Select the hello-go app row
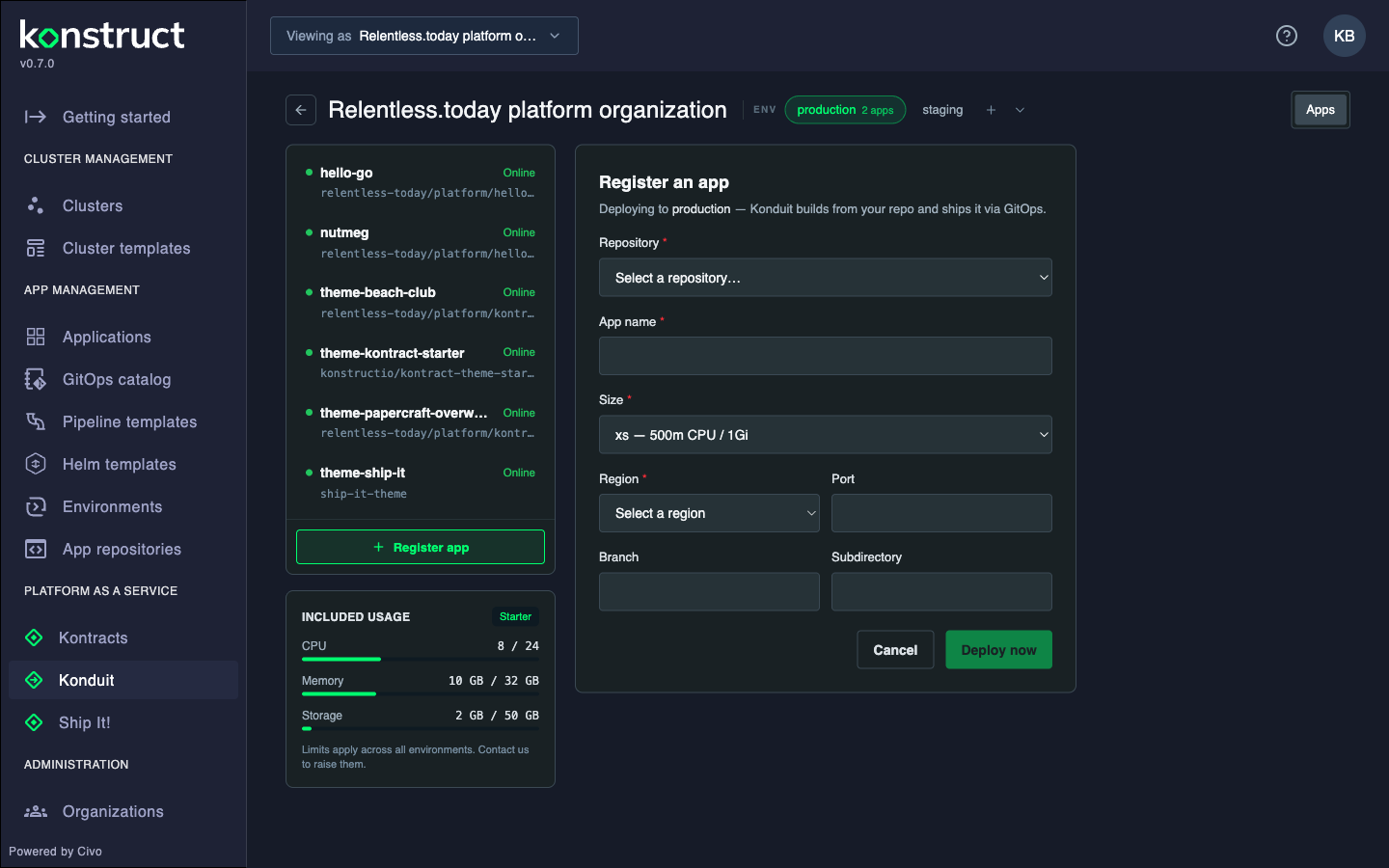The width and height of the screenshot is (1389, 868). (x=421, y=182)
